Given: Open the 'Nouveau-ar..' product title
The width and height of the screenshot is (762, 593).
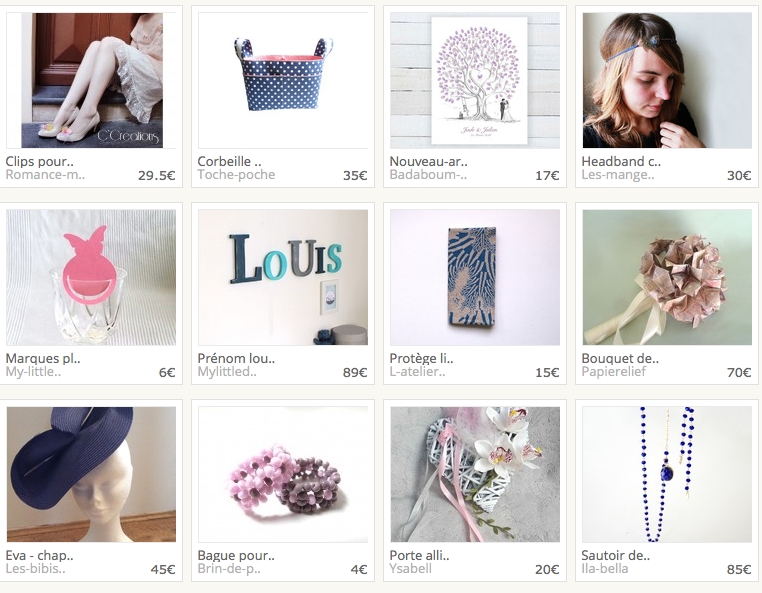Looking at the screenshot, I should coord(428,161).
